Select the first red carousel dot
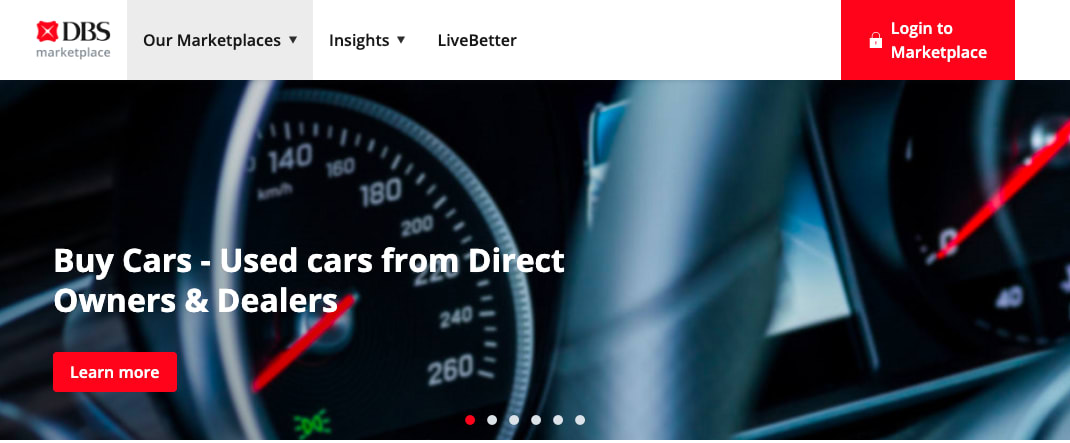The width and height of the screenshot is (1070, 443). [x=470, y=420]
